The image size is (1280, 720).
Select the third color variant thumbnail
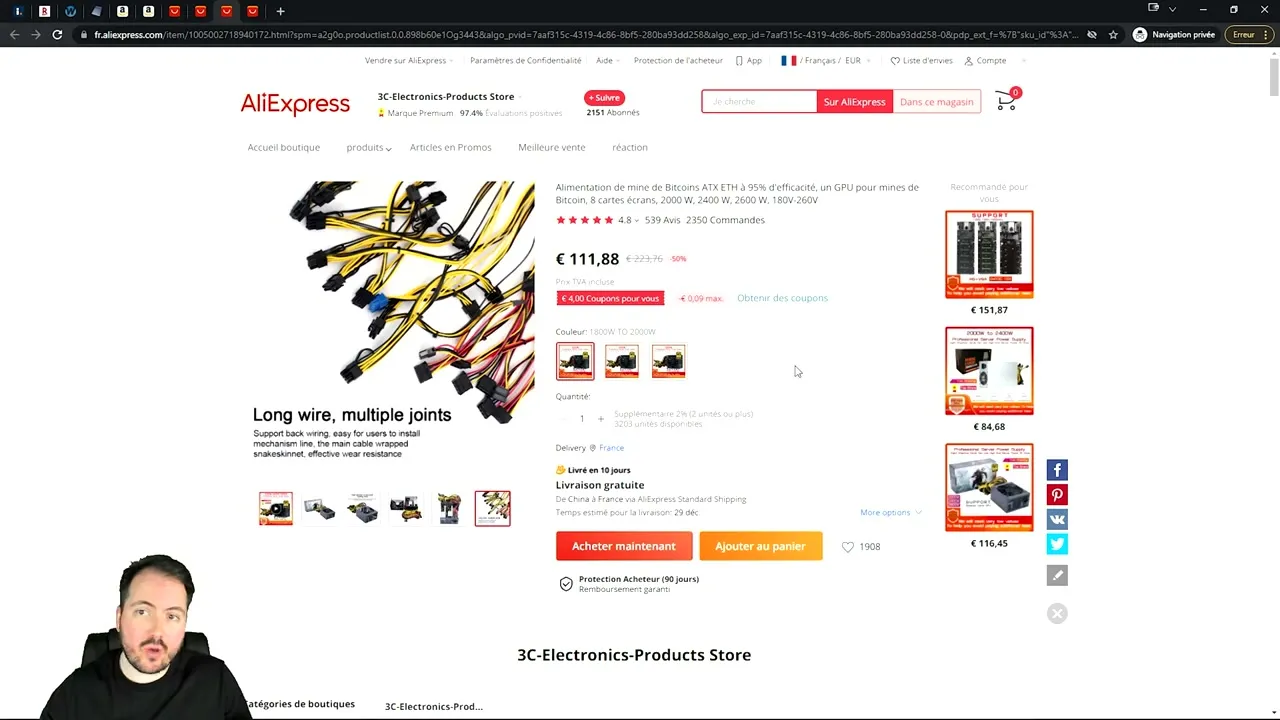pyautogui.click(x=668, y=361)
